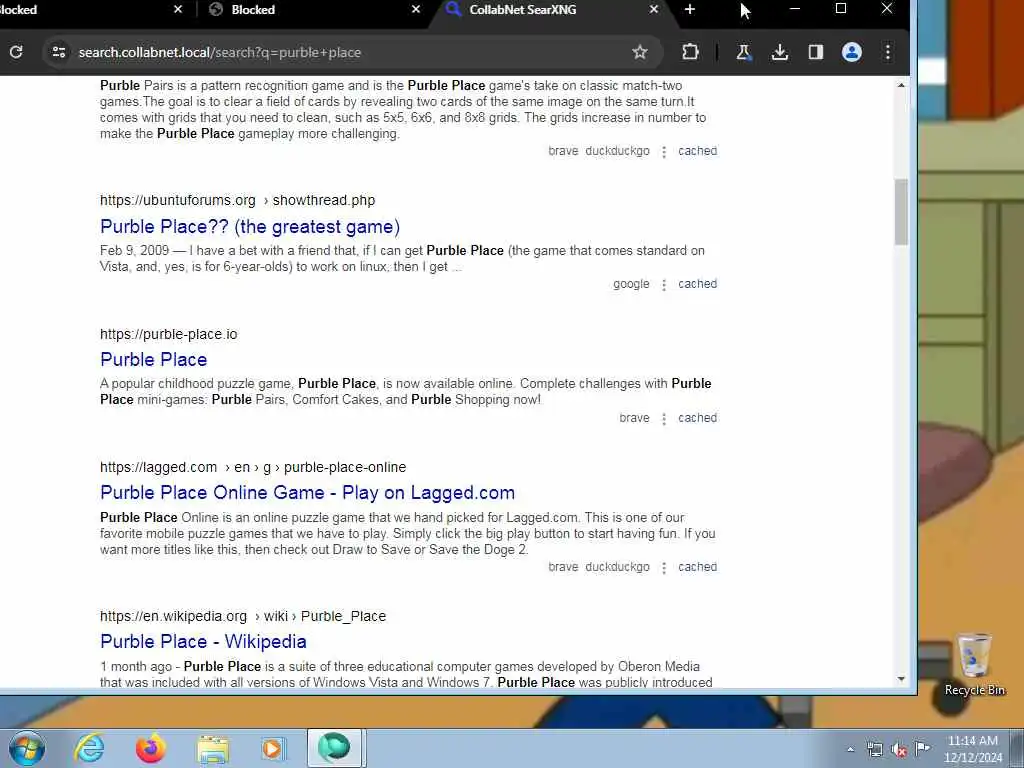Open muted volume tray icon
Viewport: 1024px width, 768px height.
[899, 749]
